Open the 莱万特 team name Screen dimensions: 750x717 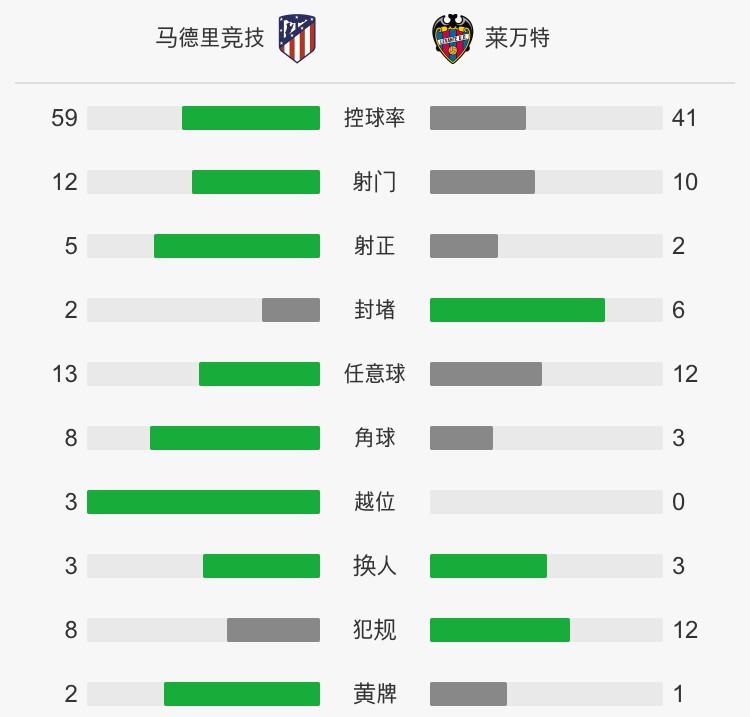[517, 38]
